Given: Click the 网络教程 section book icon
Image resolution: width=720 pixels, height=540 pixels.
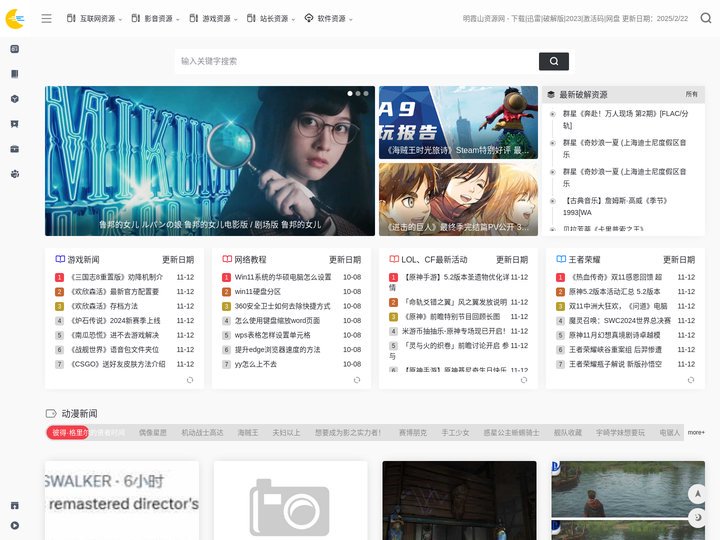Looking at the screenshot, I should pyautogui.click(x=227, y=259).
